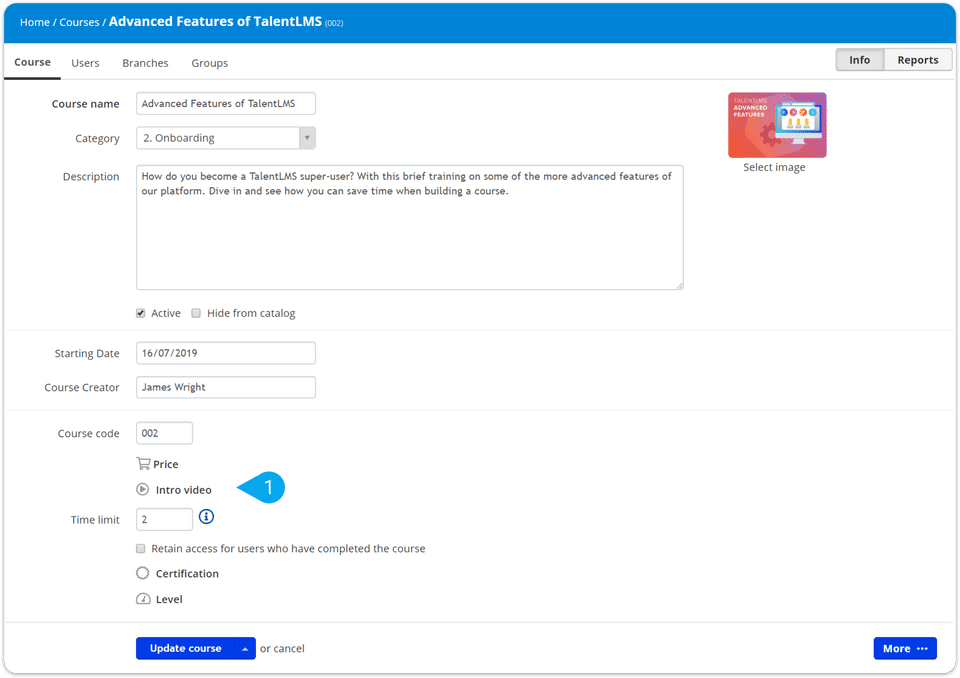
Task: Open the Category dropdown arrow
Action: pos(307,138)
